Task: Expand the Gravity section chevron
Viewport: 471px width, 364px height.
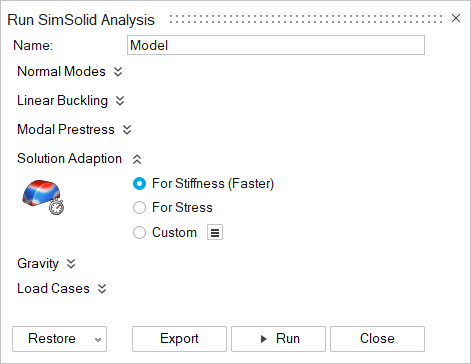Action: coord(71,264)
